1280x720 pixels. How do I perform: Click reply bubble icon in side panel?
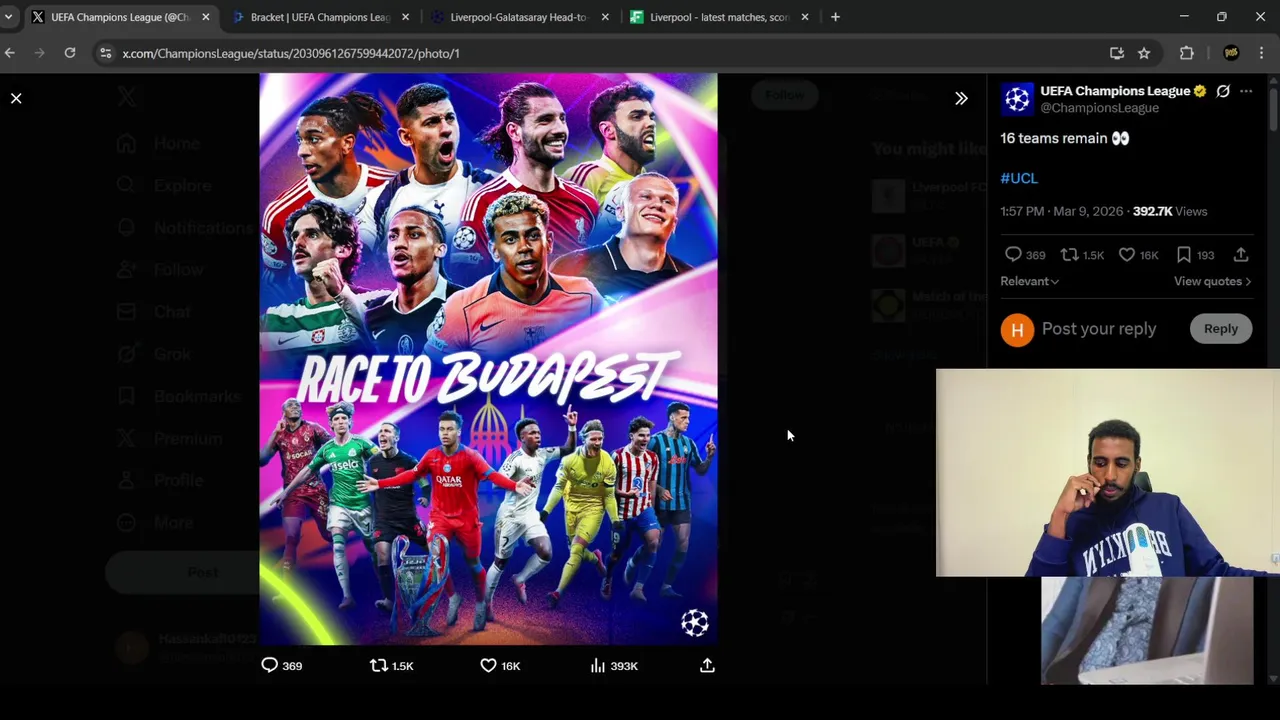point(1013,255)
